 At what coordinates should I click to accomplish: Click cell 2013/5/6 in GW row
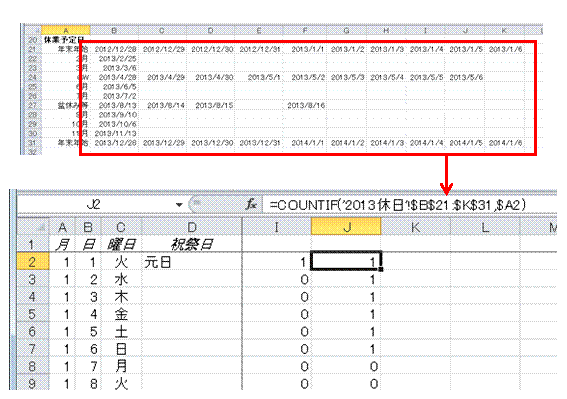[x=466, y=77]
